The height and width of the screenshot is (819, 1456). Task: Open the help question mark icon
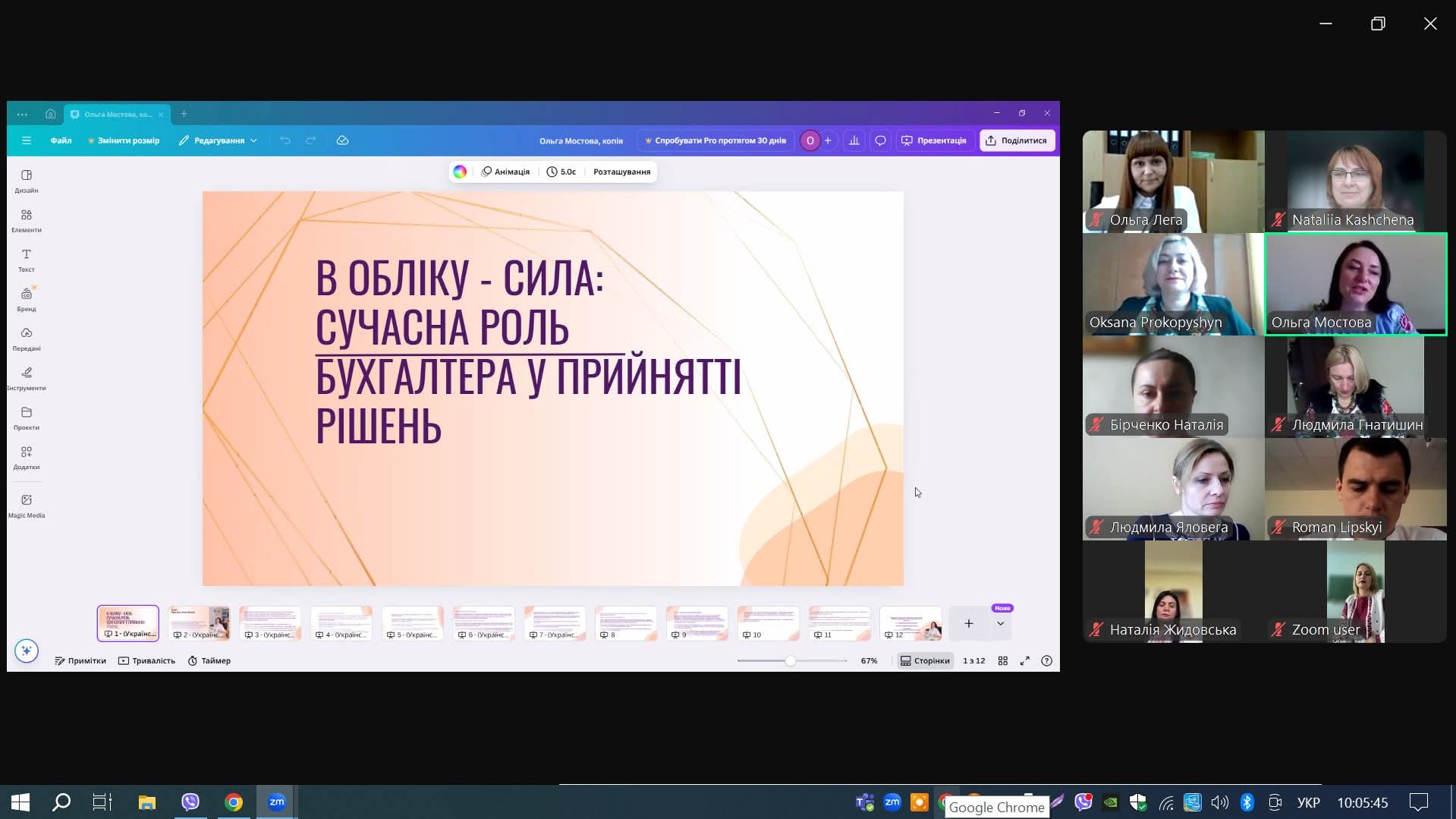pos(1047,661)
